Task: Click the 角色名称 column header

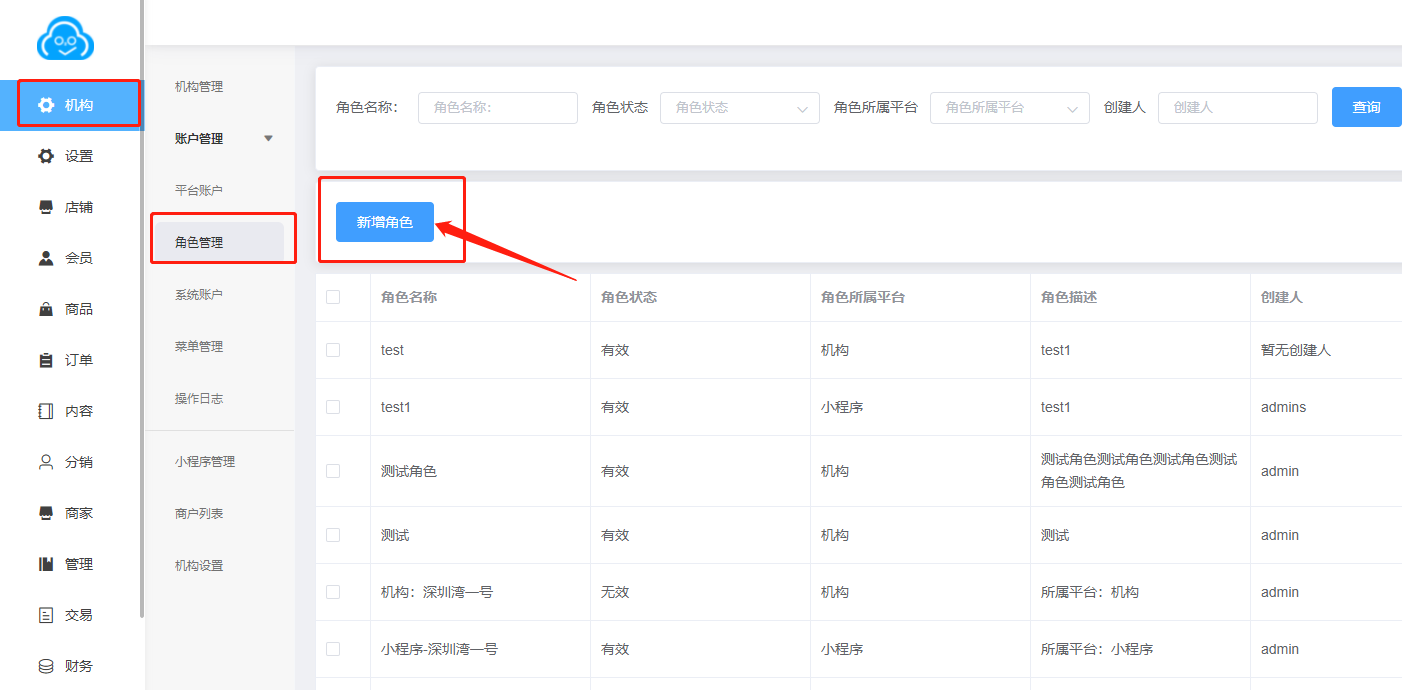Action: (409, 297)
